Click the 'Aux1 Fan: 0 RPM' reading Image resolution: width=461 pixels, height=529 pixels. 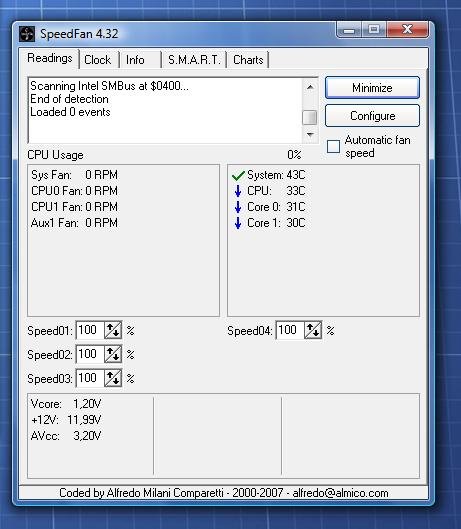pos(74,223)
